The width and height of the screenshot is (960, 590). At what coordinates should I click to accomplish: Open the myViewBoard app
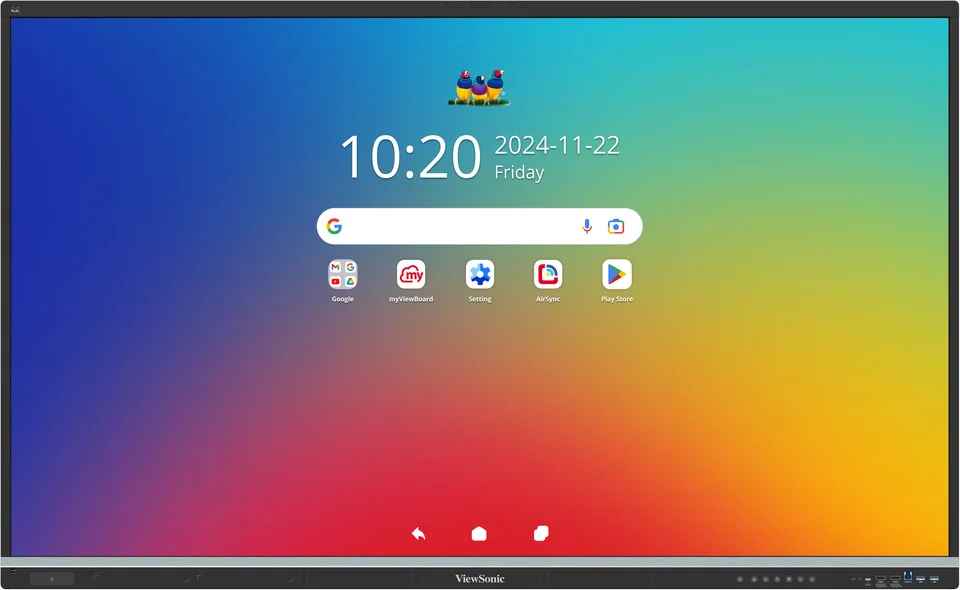pyautogui.click(x=411, y=272)
